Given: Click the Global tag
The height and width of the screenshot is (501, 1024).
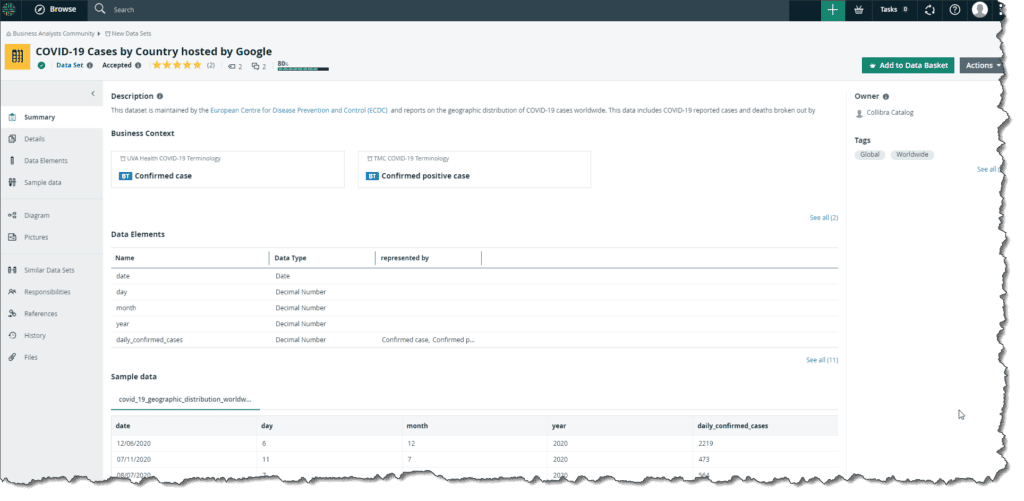Looking at the screenshot, I should pyautogui.click(x=870, y=155).
